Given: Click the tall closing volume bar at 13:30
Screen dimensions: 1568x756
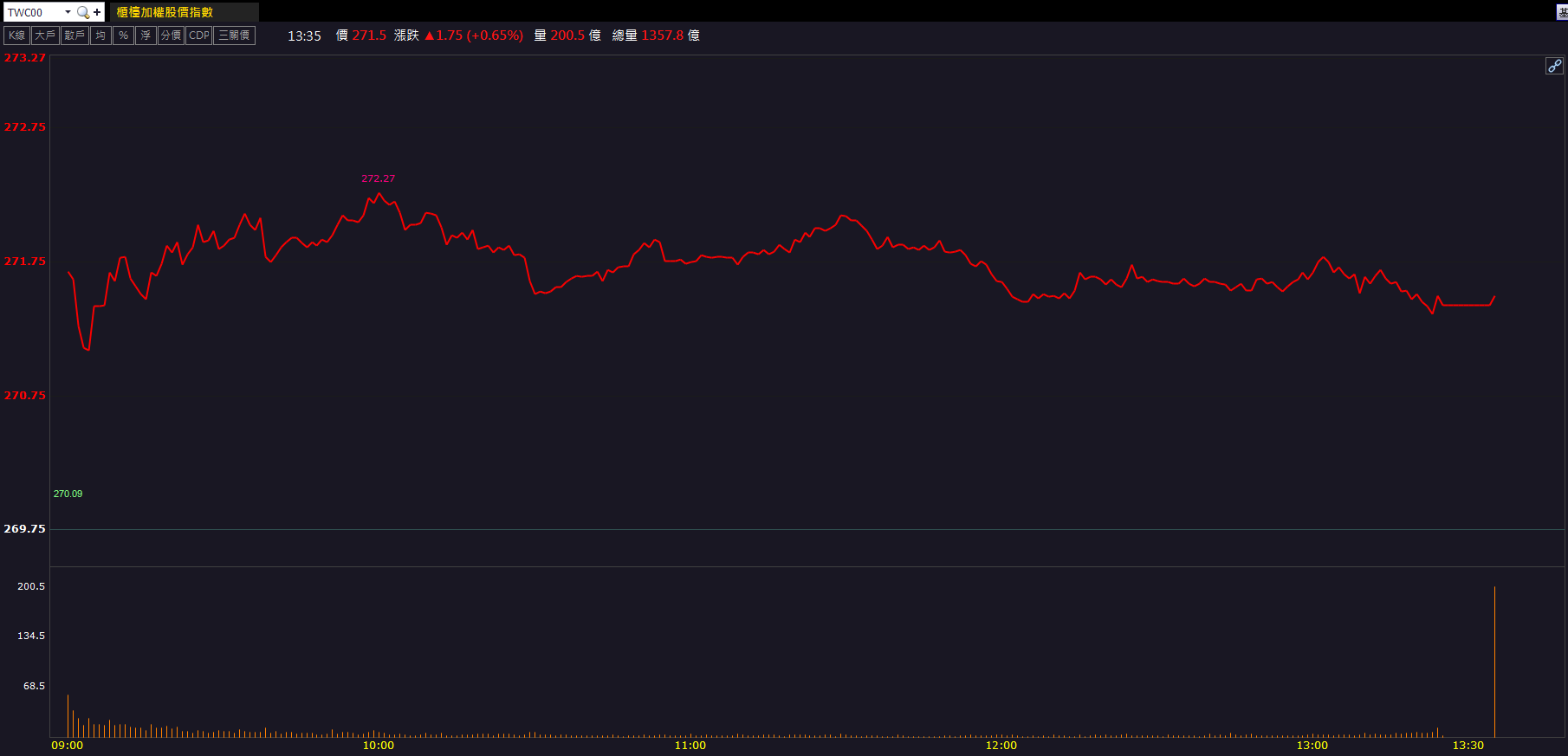Looking at the screenshot, I should pos(1494,662).
